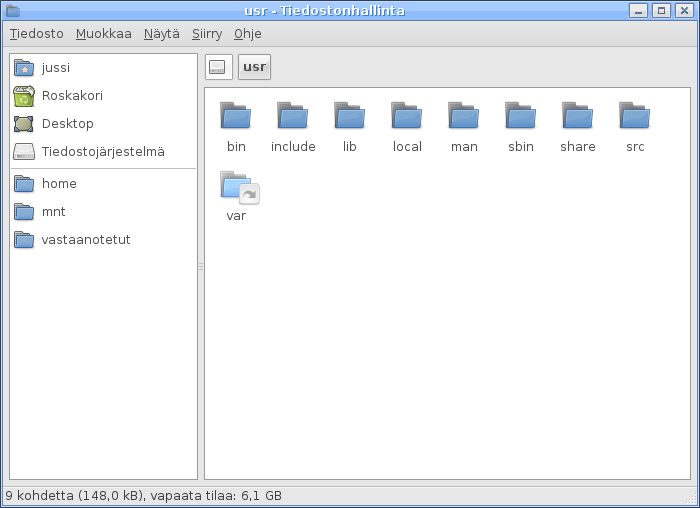Select the local folder icon
The height and width of the screenshot is (508, 700).
407,117
